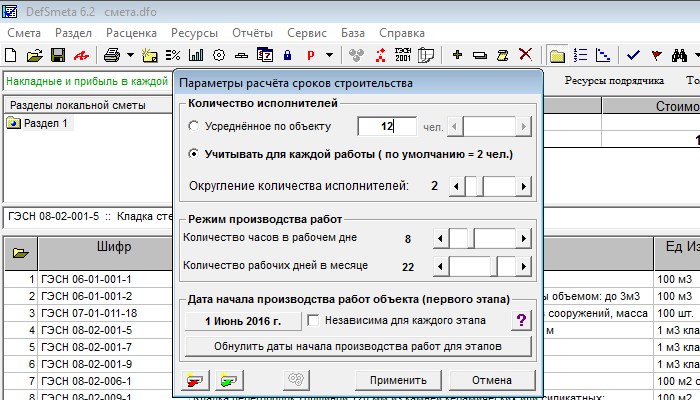
Task: Open dropdown arrow next to red P icon
Action: tap(331, 54)
